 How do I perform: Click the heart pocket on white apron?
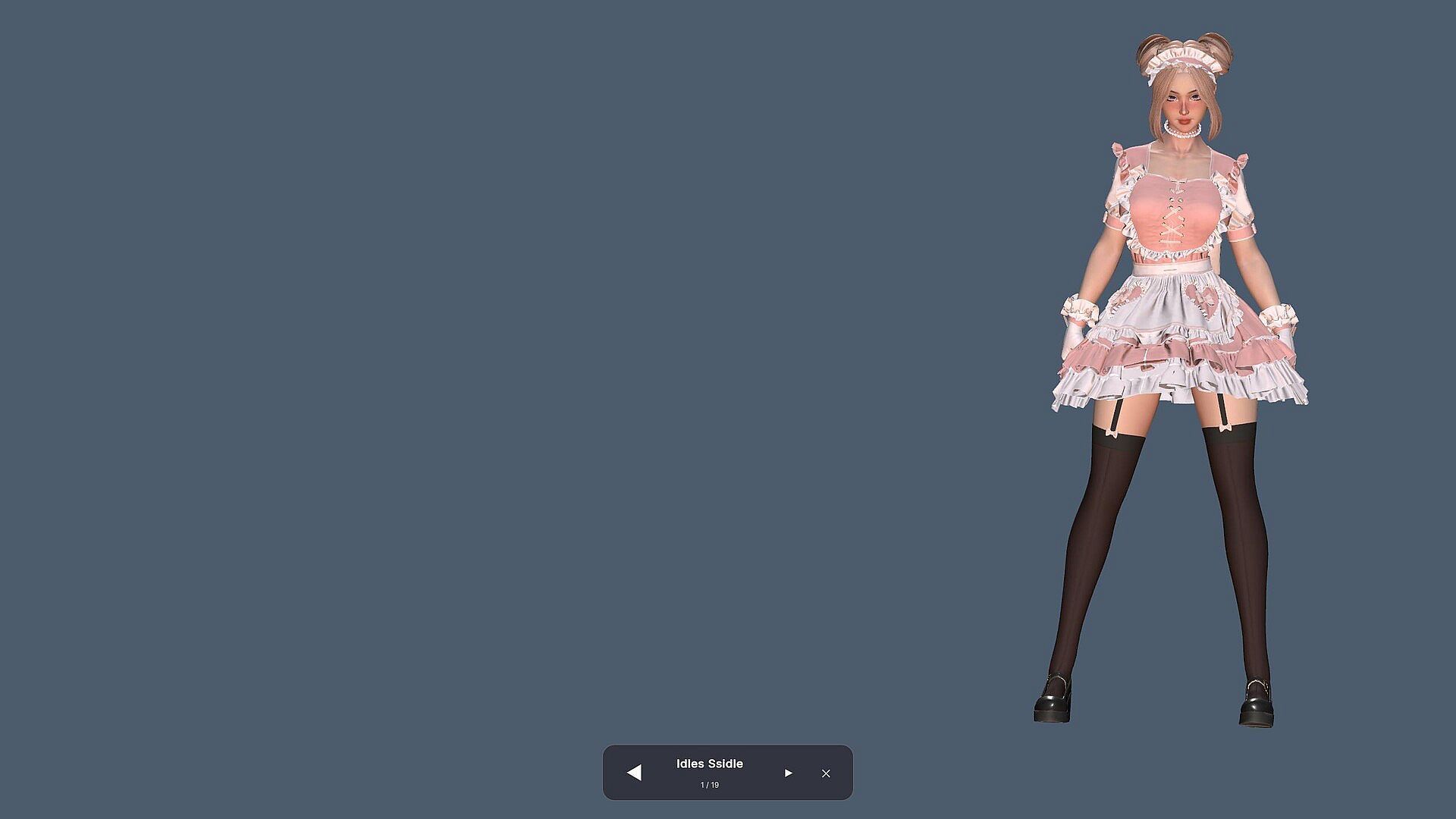click(1202, 298)
